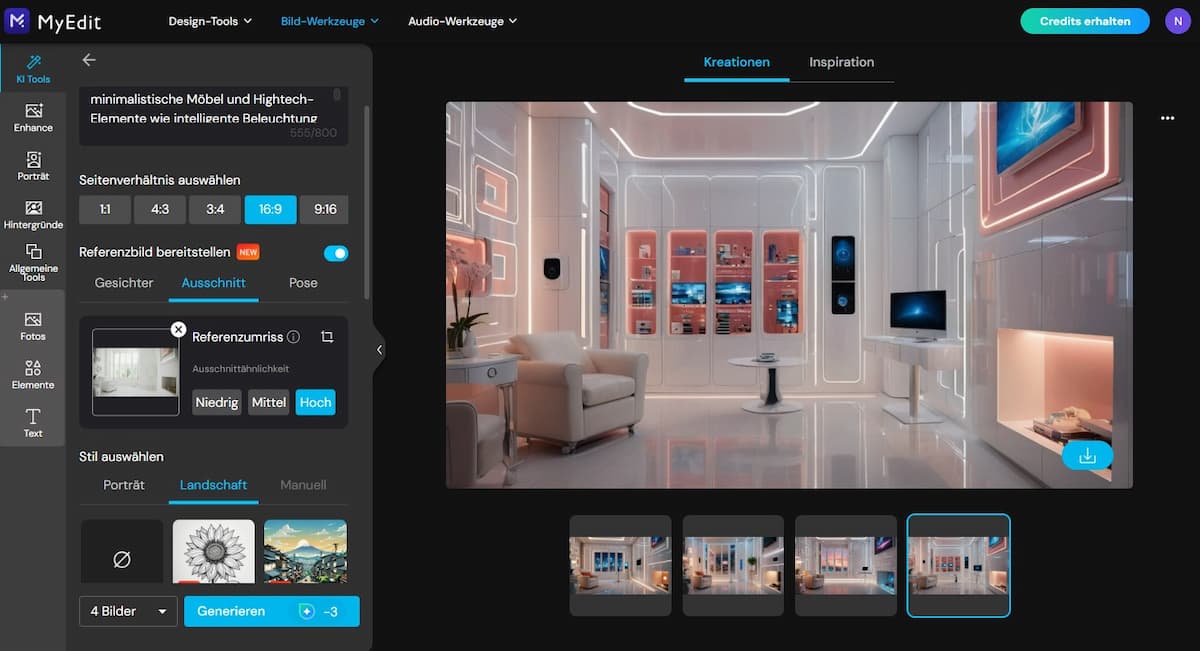Screen dimensions: 1200x651
Task: Switch to Inspiration tab
Action: [842, 62]
